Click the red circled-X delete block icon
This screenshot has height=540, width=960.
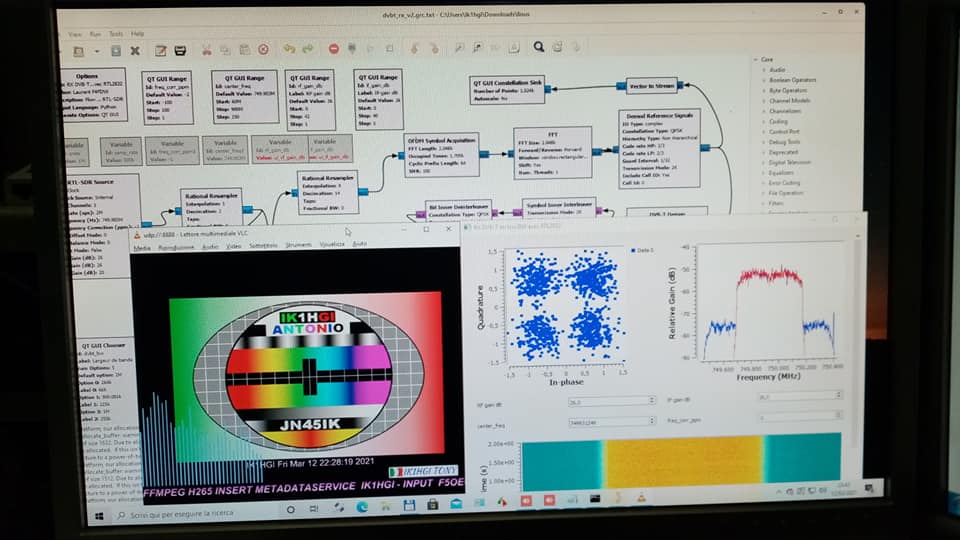tap(263, 49)
